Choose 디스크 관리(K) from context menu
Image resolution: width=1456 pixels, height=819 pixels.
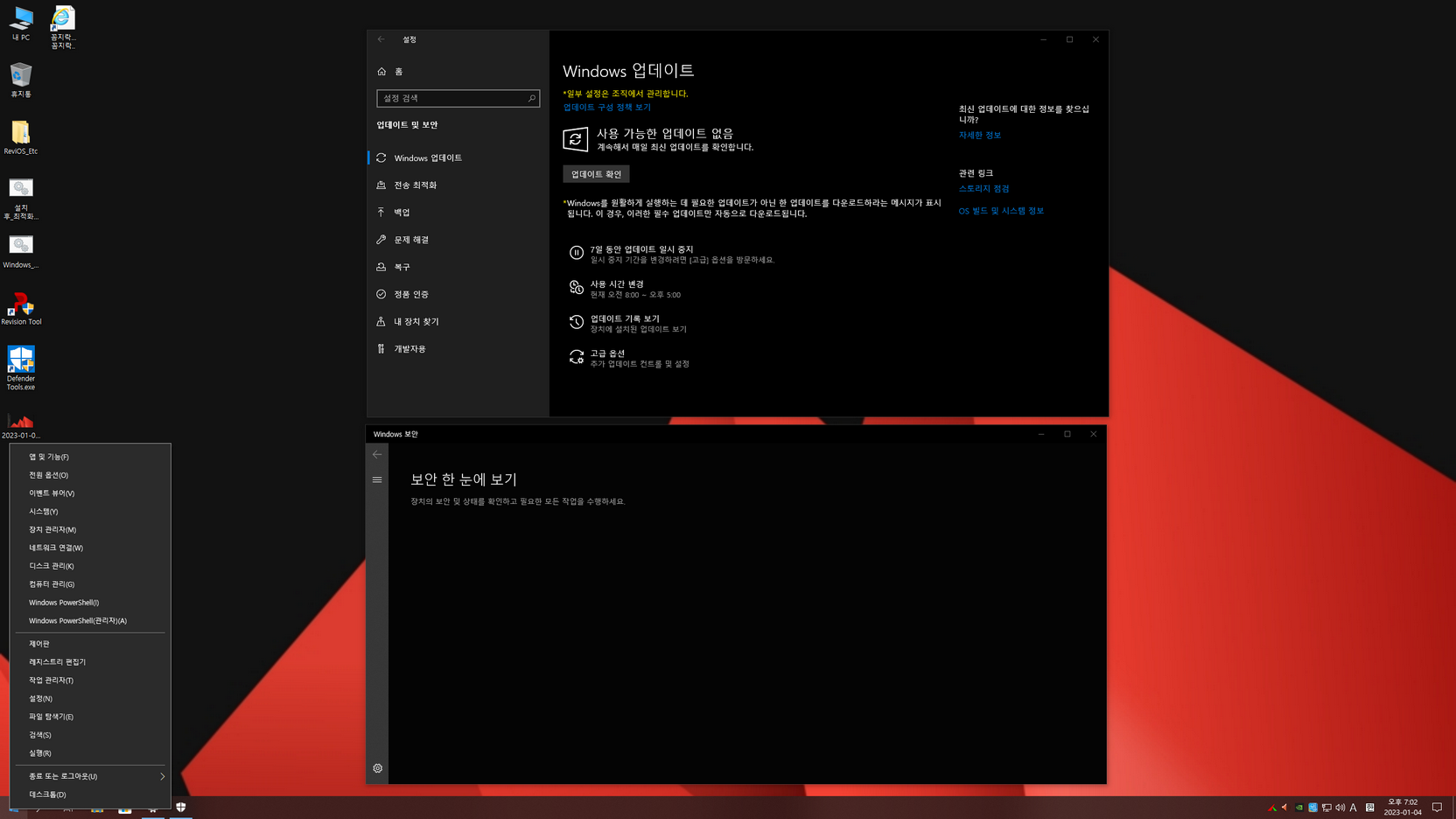(x=90, y=566)
